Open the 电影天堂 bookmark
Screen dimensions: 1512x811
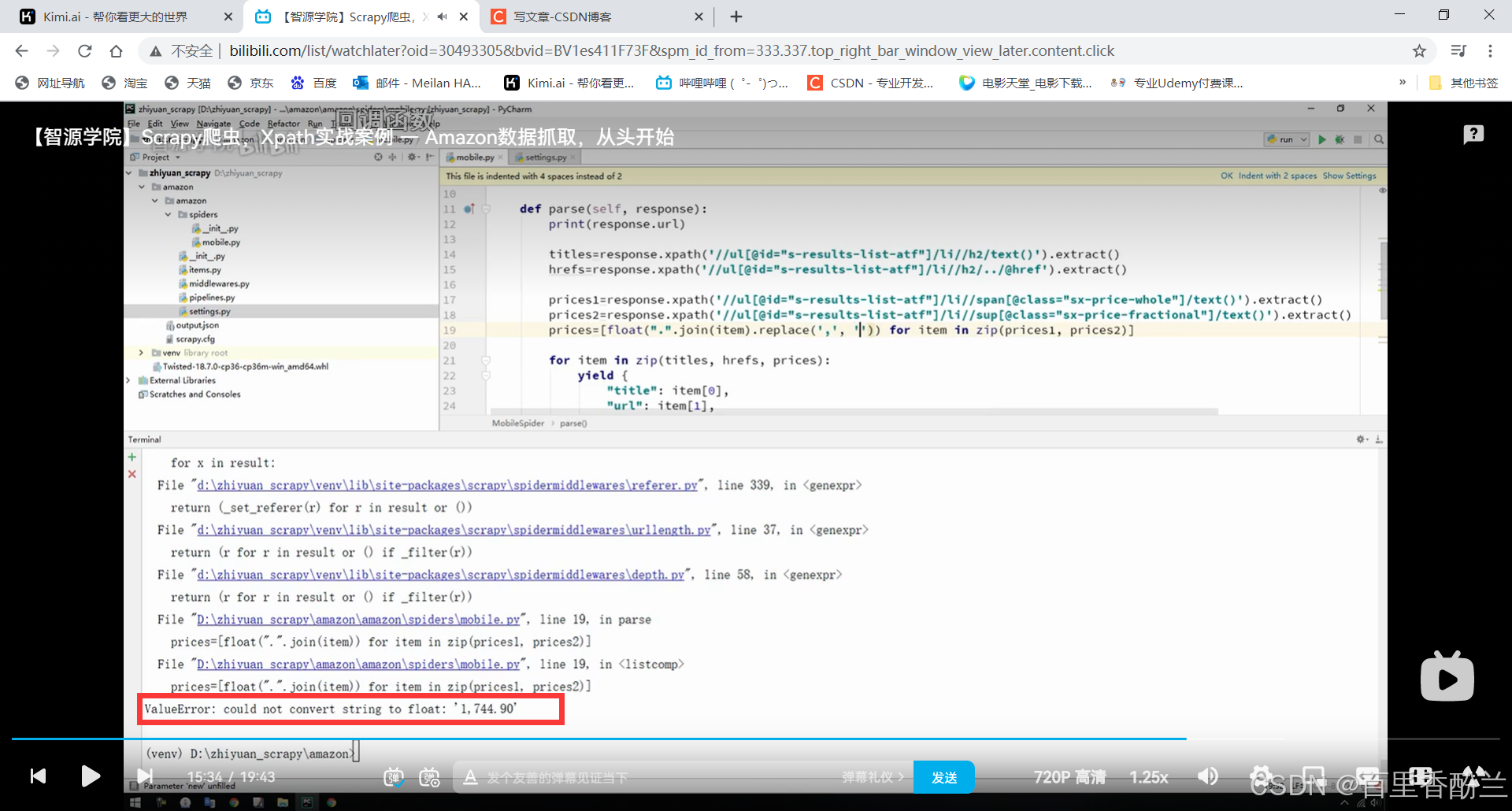pos(1025,83)
